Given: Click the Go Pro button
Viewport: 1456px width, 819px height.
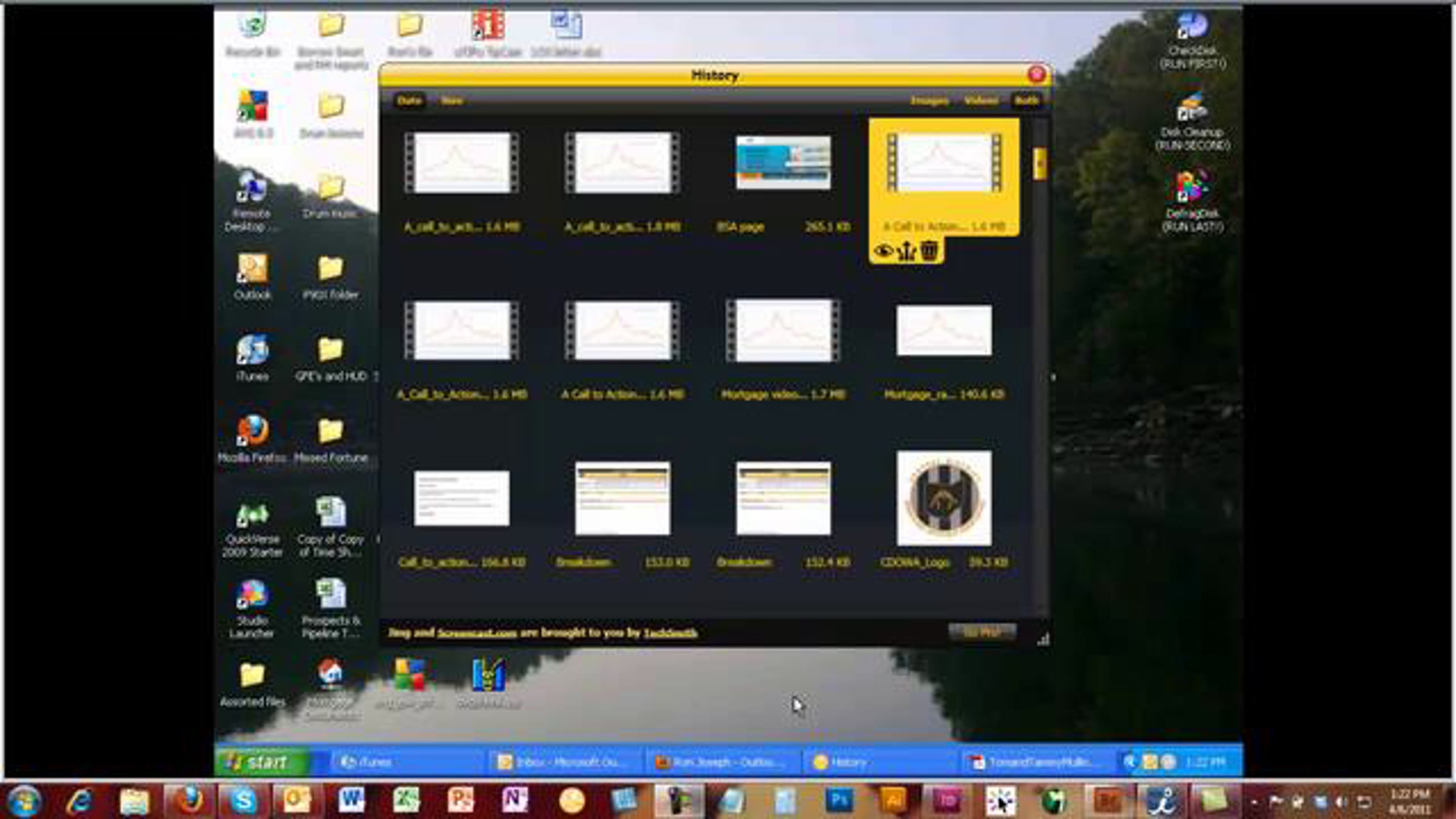Looking at the screenshot, I should click(982, 632).
